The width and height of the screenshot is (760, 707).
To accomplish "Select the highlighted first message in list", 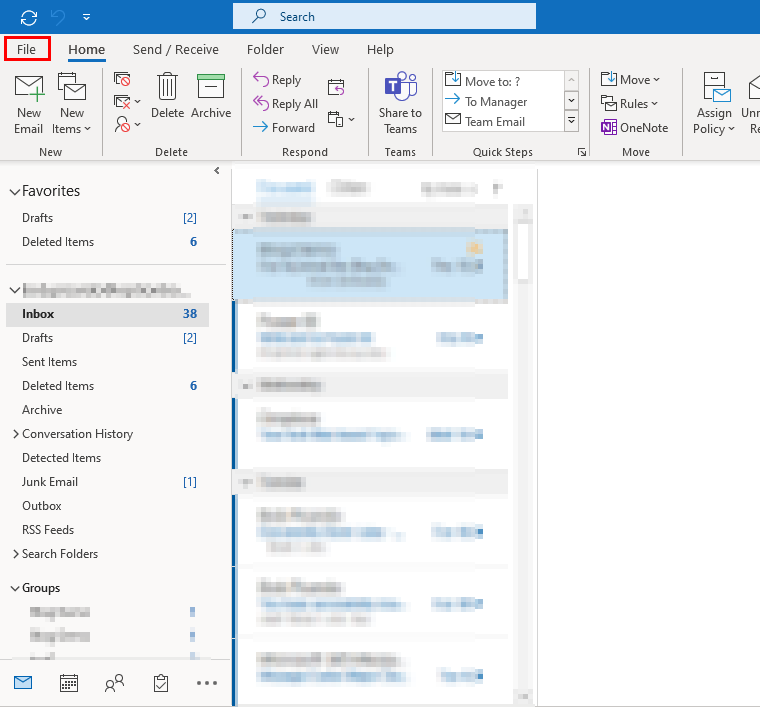I will click(370, 265).
